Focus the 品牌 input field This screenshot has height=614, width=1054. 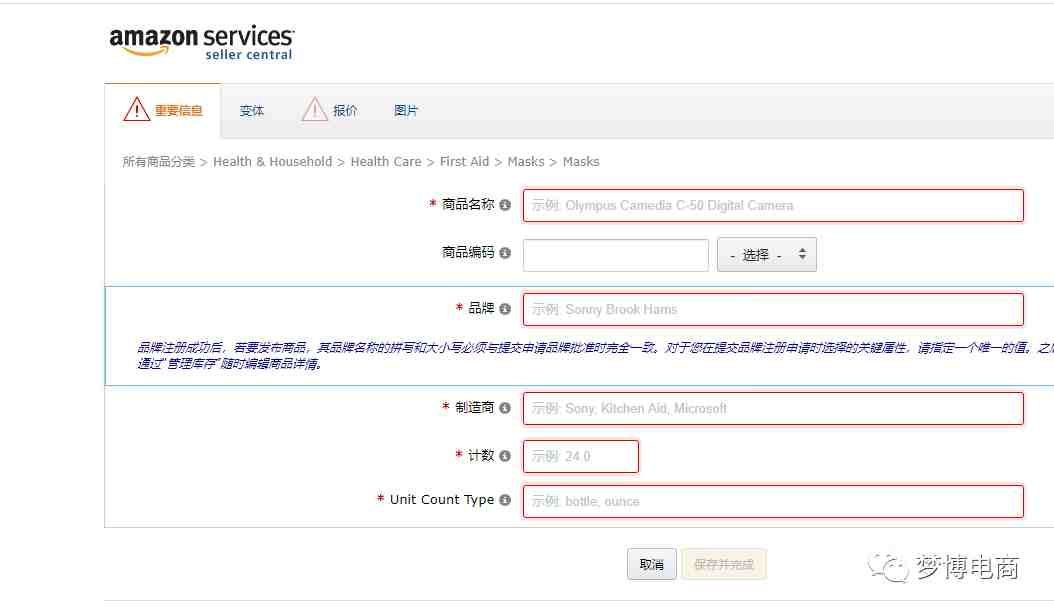click(773, 309)
